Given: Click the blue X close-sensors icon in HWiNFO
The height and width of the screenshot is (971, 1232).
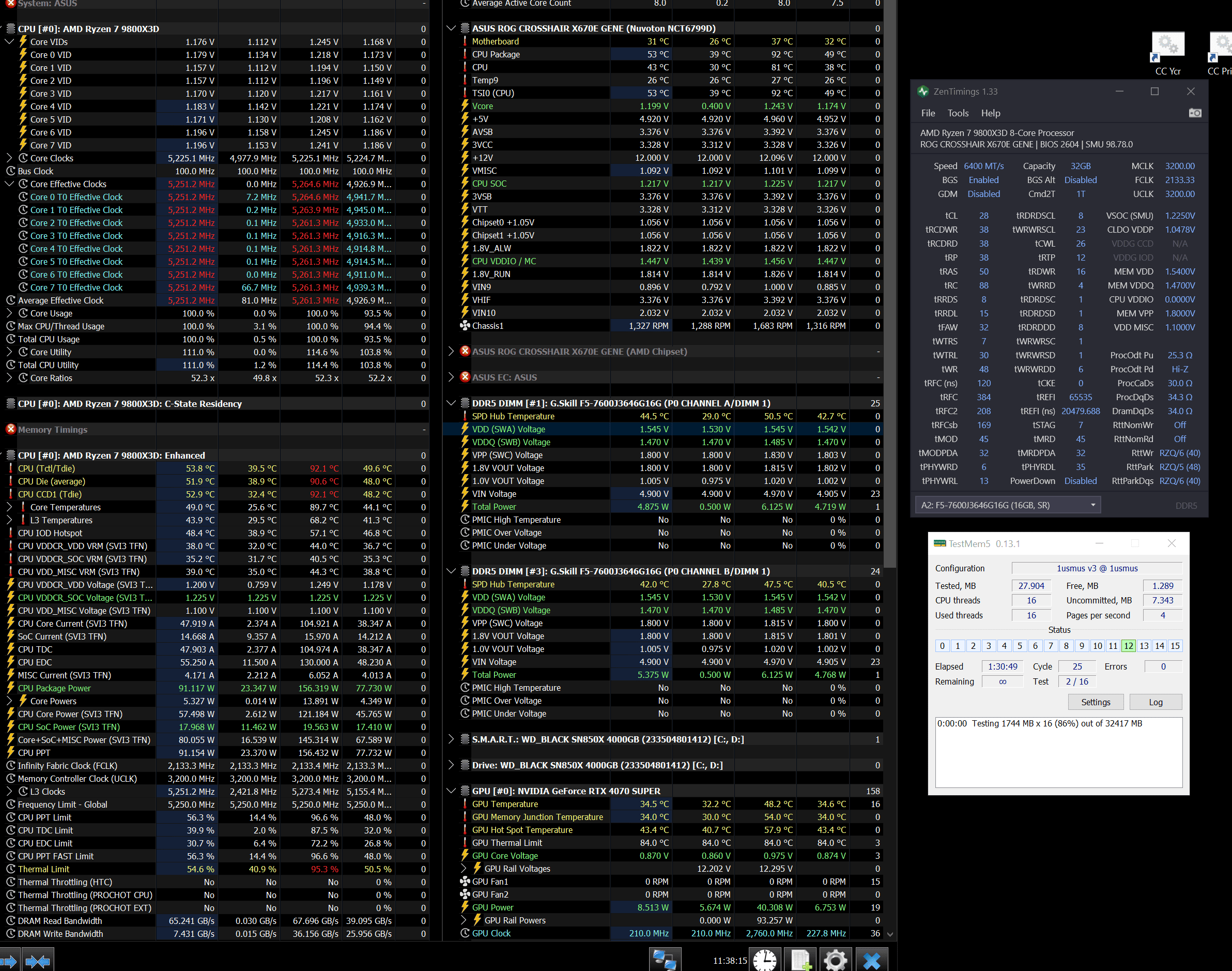Looking at the screenshot, I should (871, 960).
